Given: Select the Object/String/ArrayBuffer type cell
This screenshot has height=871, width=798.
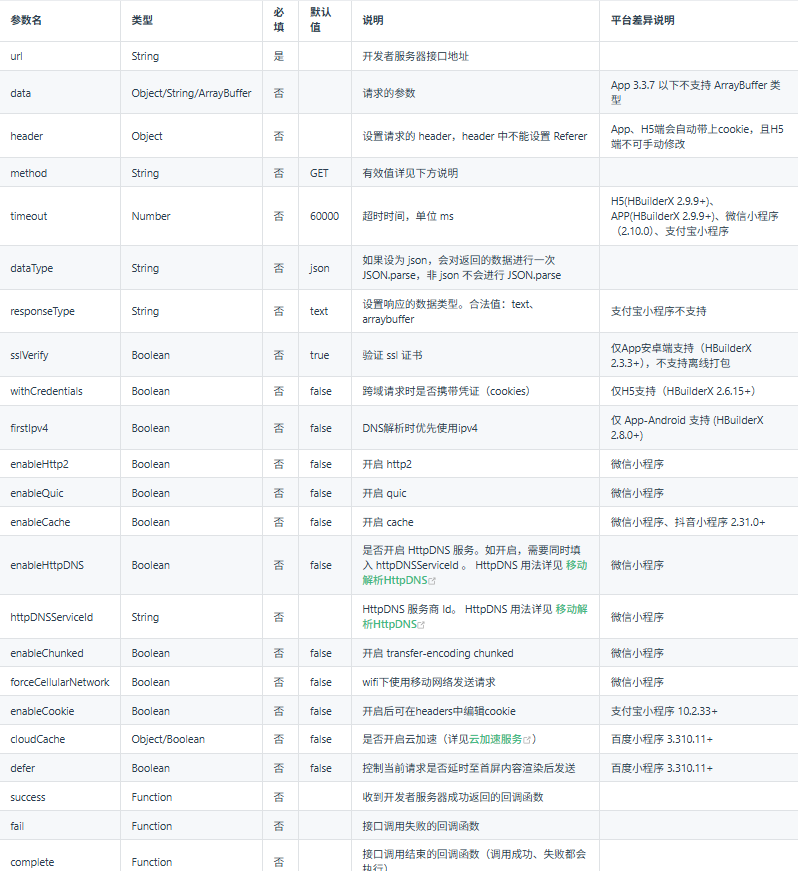Looking at the screenshot, I should 191,93.
